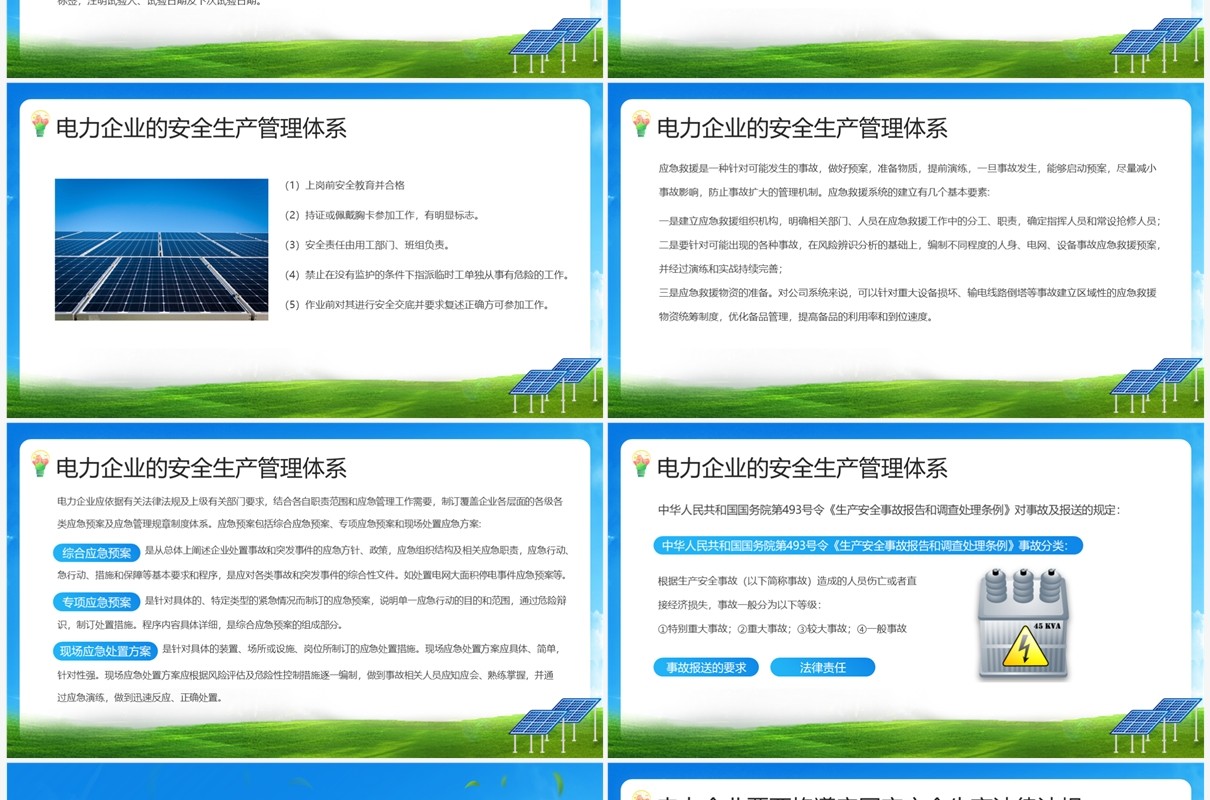Click the solar panel graphic on the 综合应急预案 slide
This screenshot has height=800, width=1210.
pyautogui.click(x=556, y=724)
